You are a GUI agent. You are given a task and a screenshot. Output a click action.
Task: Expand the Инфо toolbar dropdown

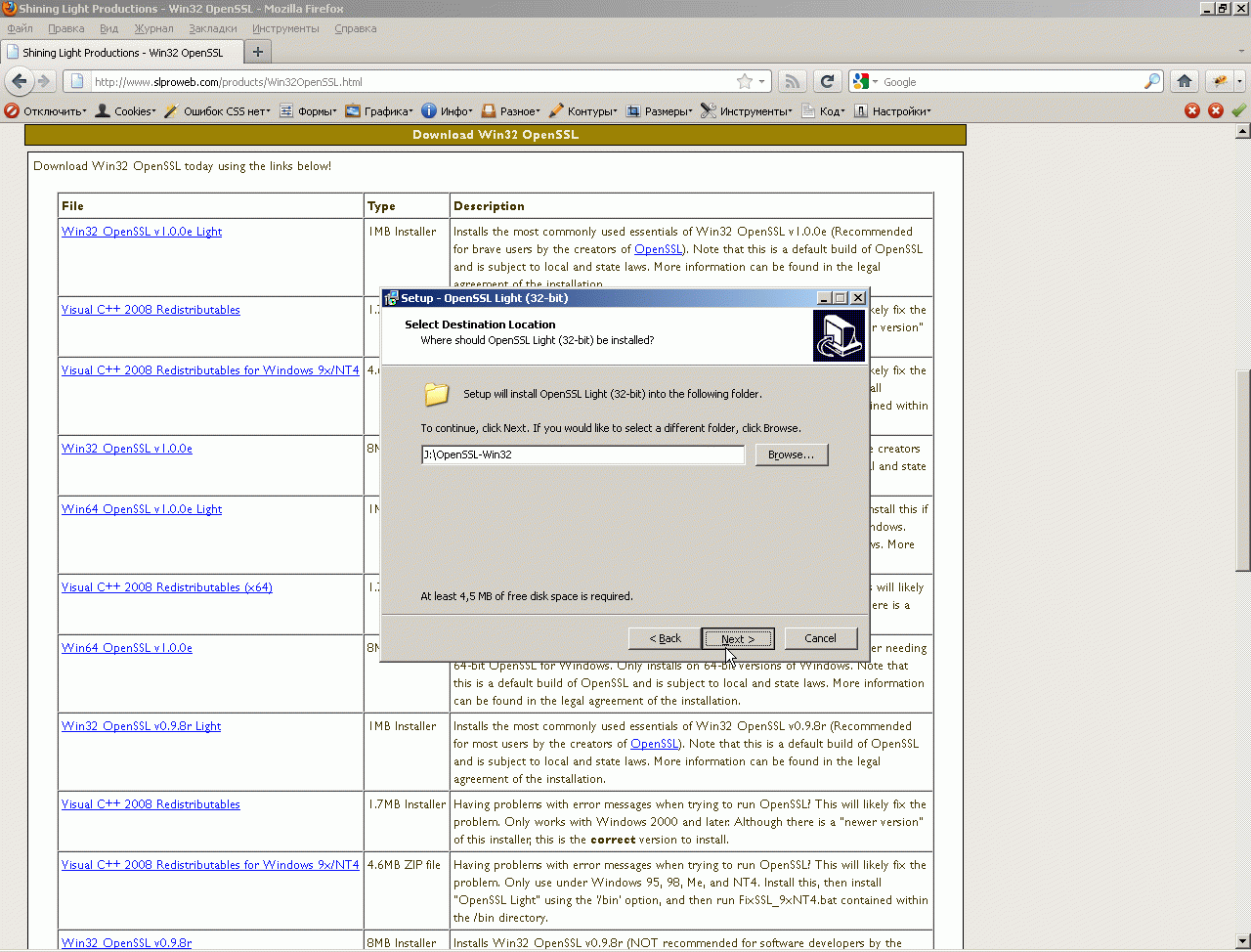pos(448,111)
